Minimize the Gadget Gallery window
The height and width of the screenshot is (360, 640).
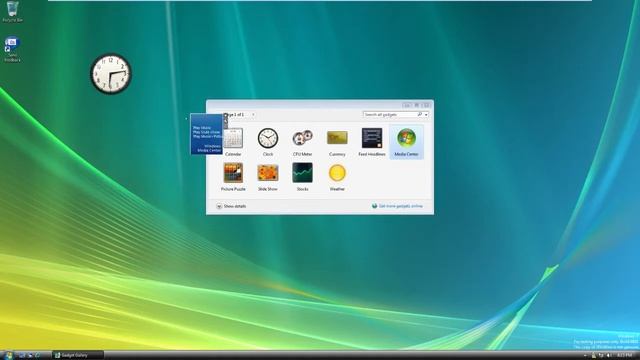coord(407,105)
